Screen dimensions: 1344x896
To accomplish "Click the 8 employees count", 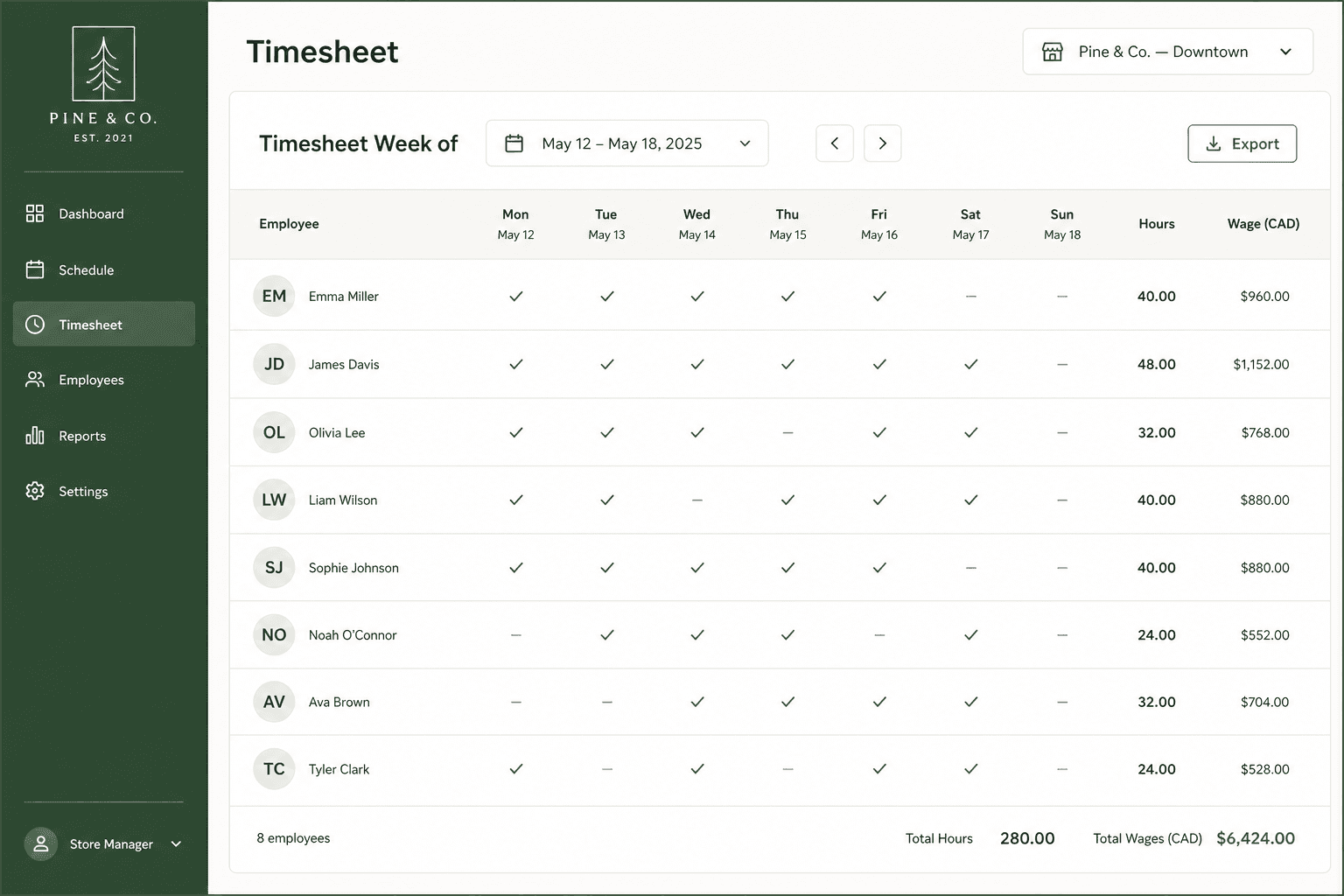I will point(293,838).
